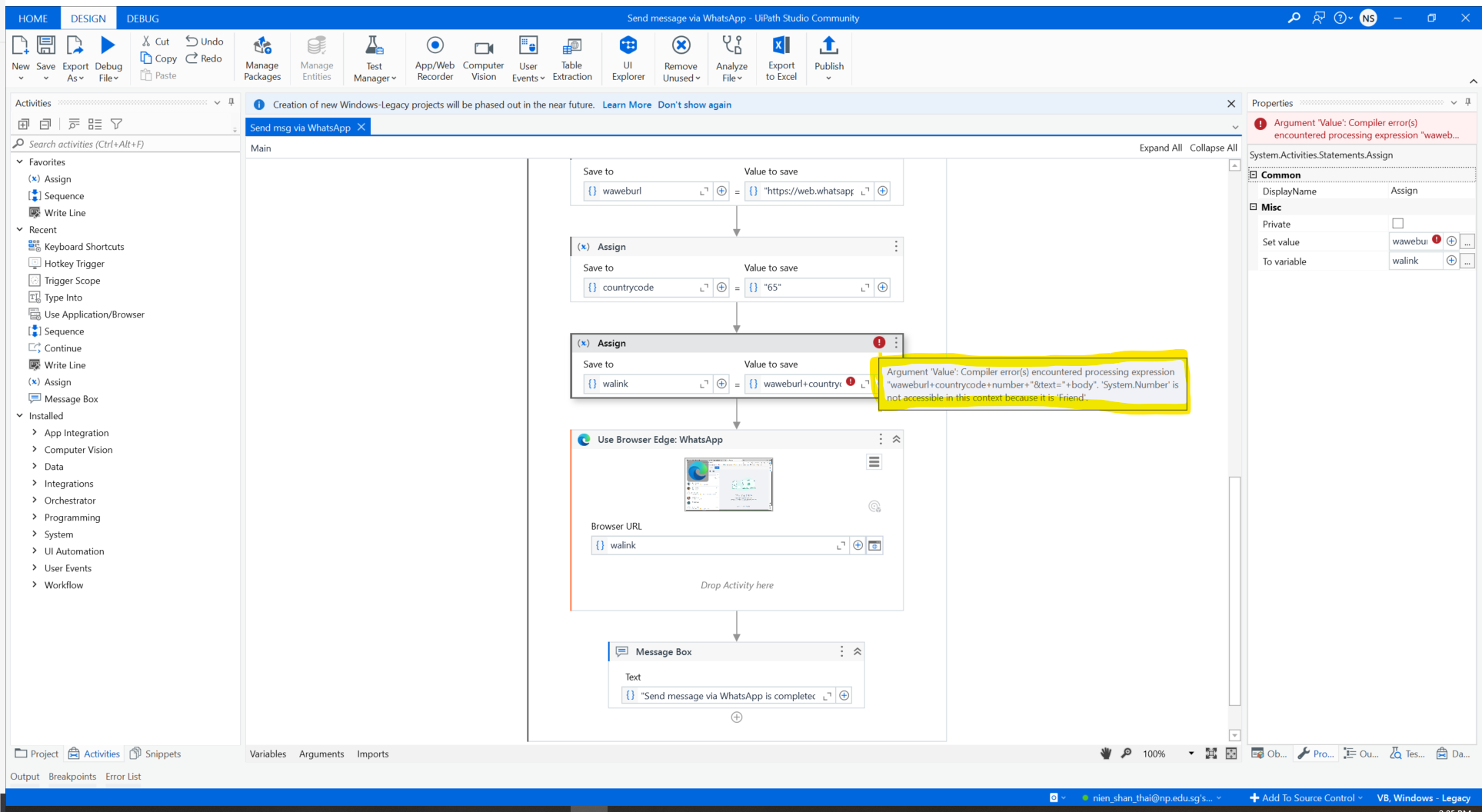Click the Cut icon

(146, 42)
